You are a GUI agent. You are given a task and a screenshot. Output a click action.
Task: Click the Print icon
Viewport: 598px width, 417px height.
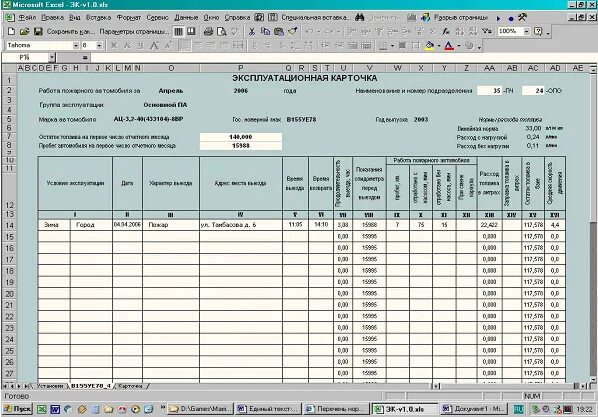tap(208, 31)
